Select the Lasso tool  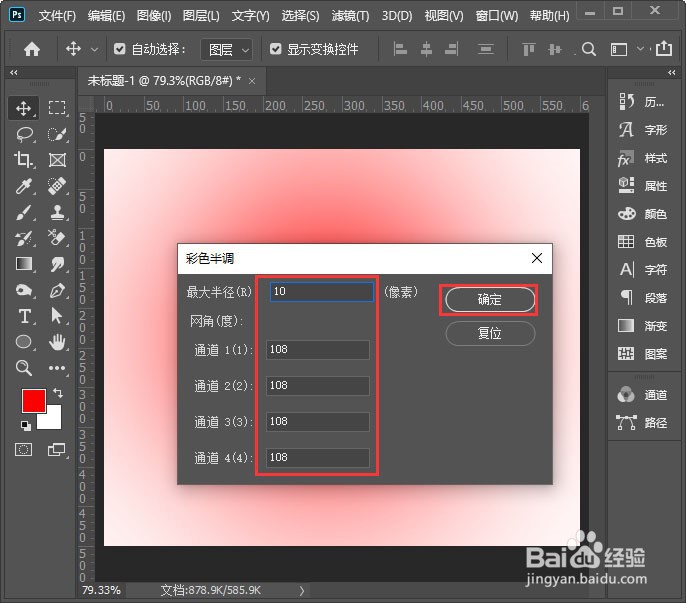click(x=24, y=134)
